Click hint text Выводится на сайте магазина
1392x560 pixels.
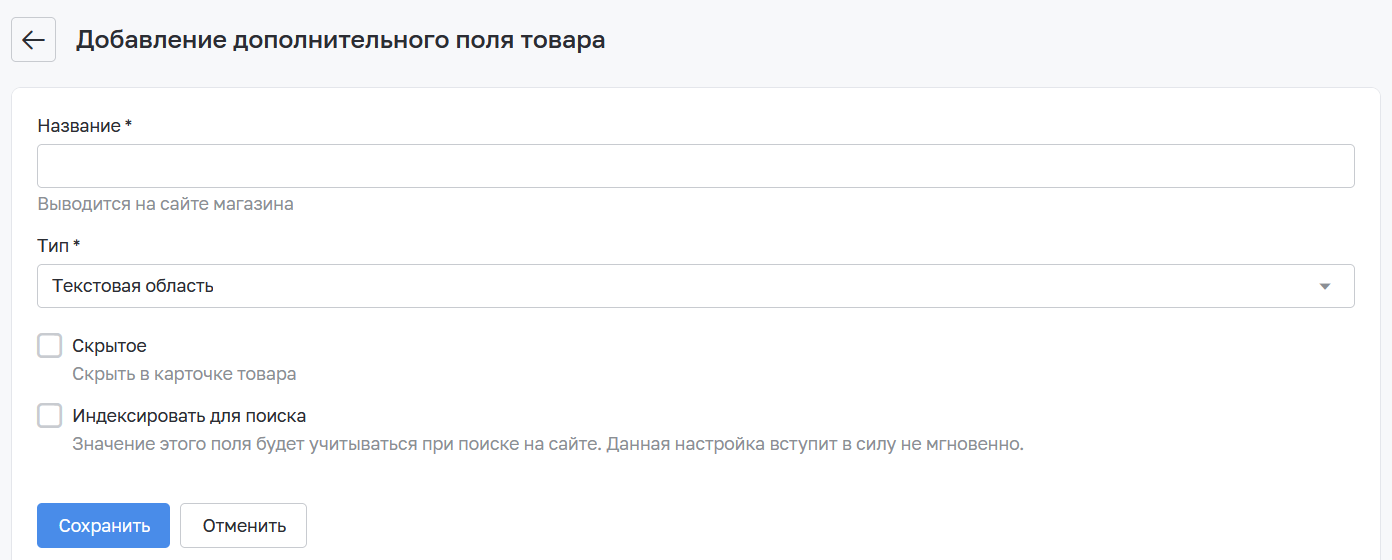coord(166,204)
